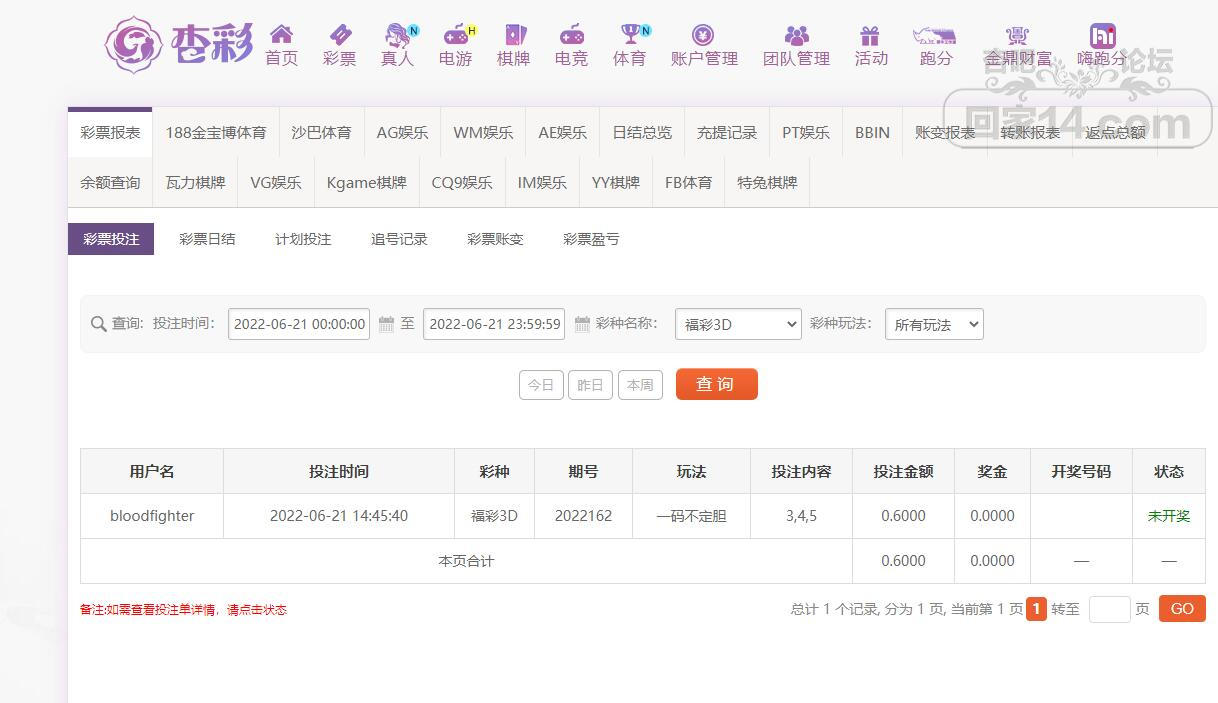
Task: Select the 电游 gamepad icon
Action: coord(455,36)
